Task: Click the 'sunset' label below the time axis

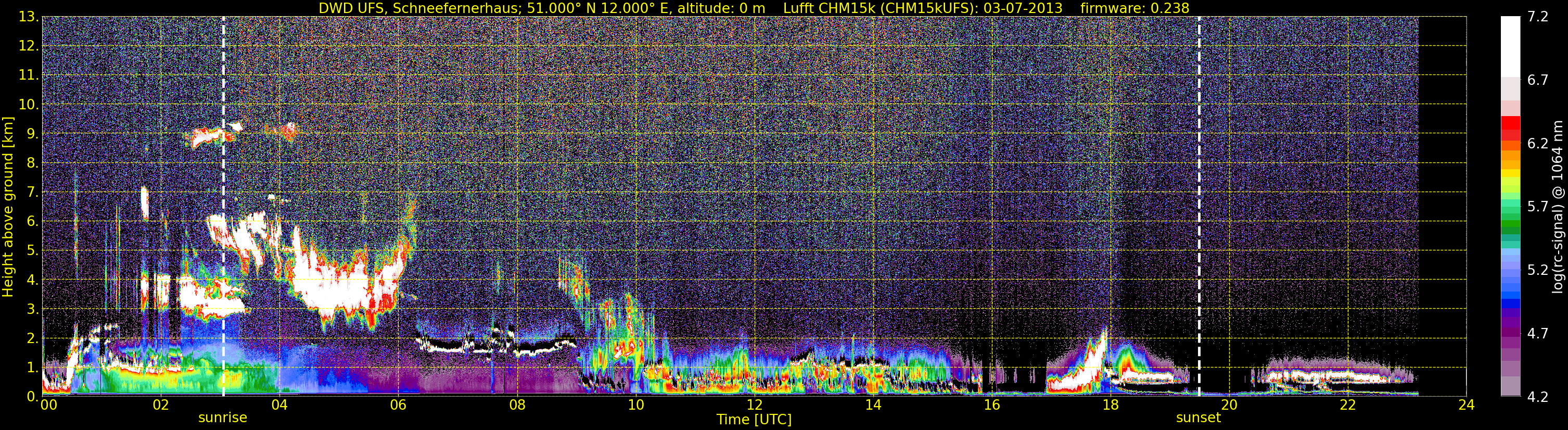Action: (1199, 418)
